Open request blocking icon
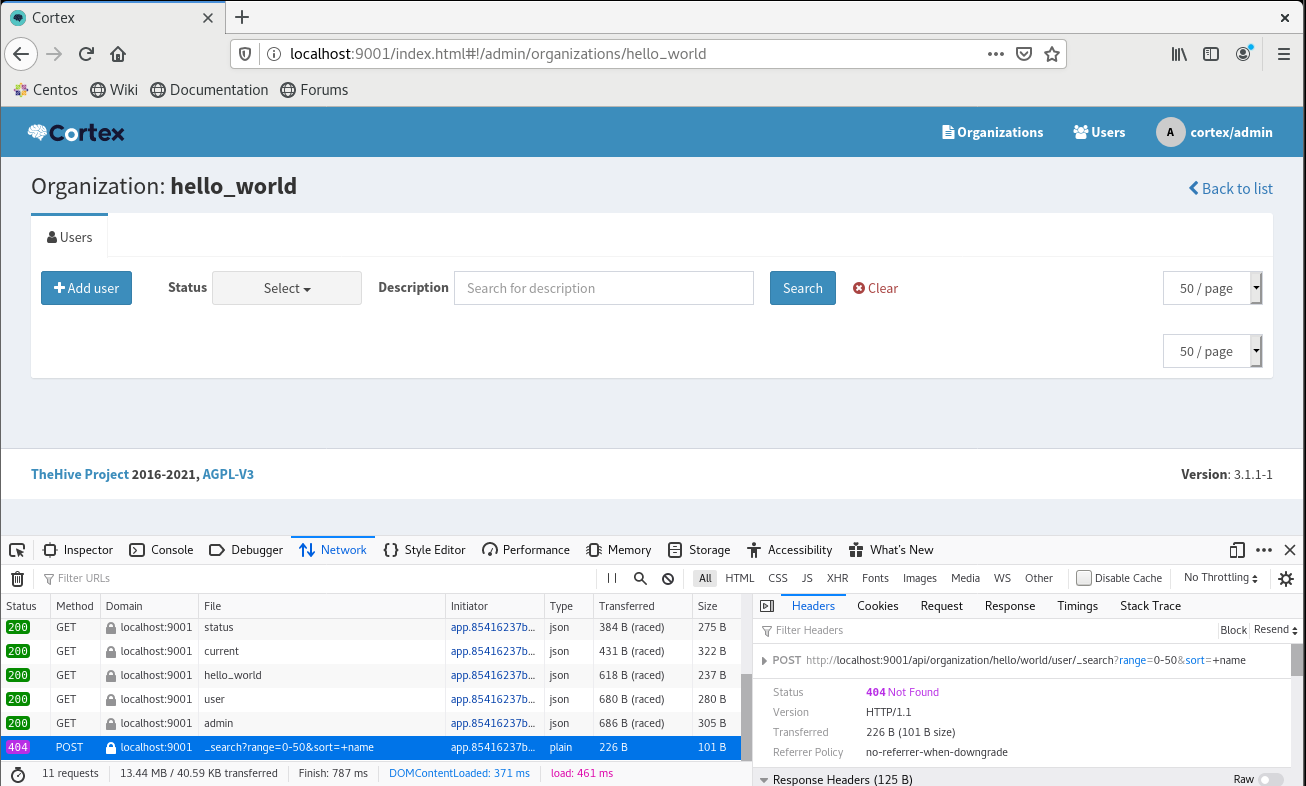This screenshot has width=1306, height=786. [x=668, y=578]
